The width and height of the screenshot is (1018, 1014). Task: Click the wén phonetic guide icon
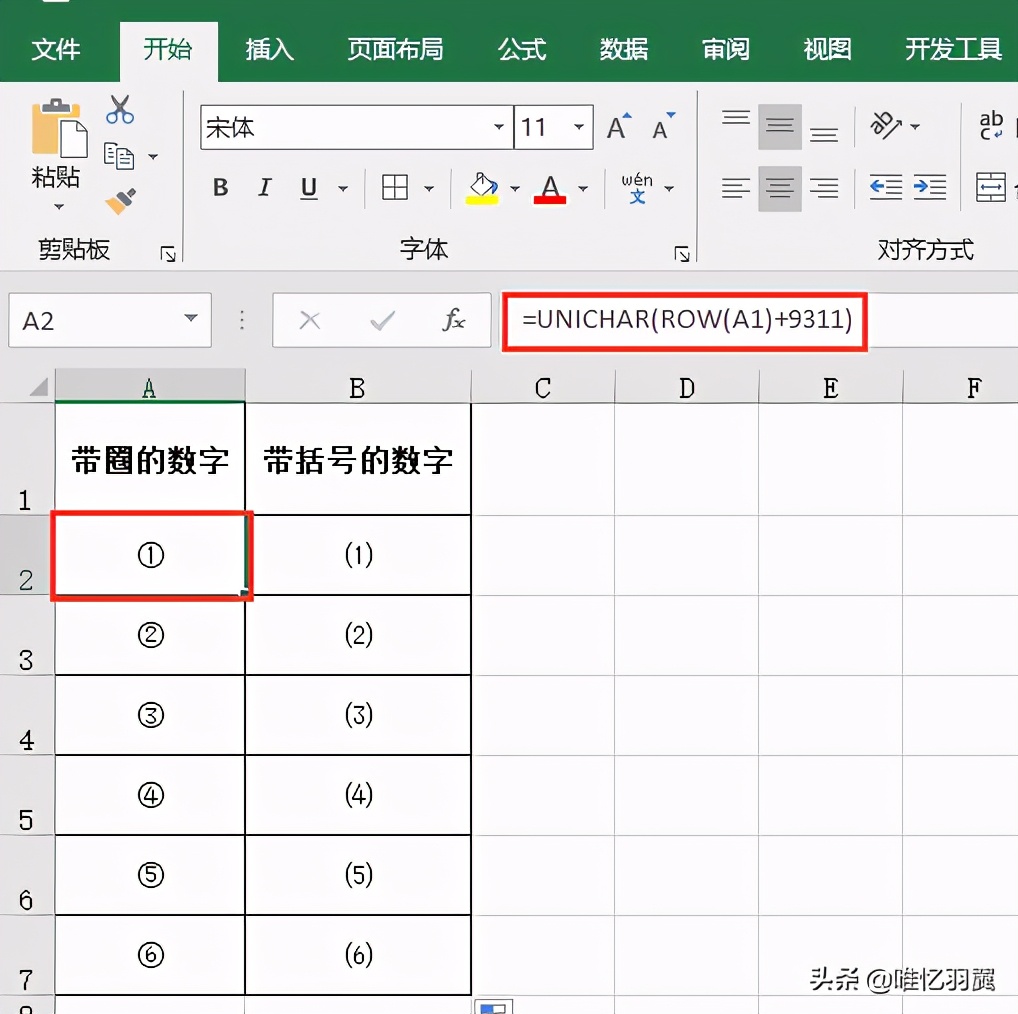(x=637, y=188)
